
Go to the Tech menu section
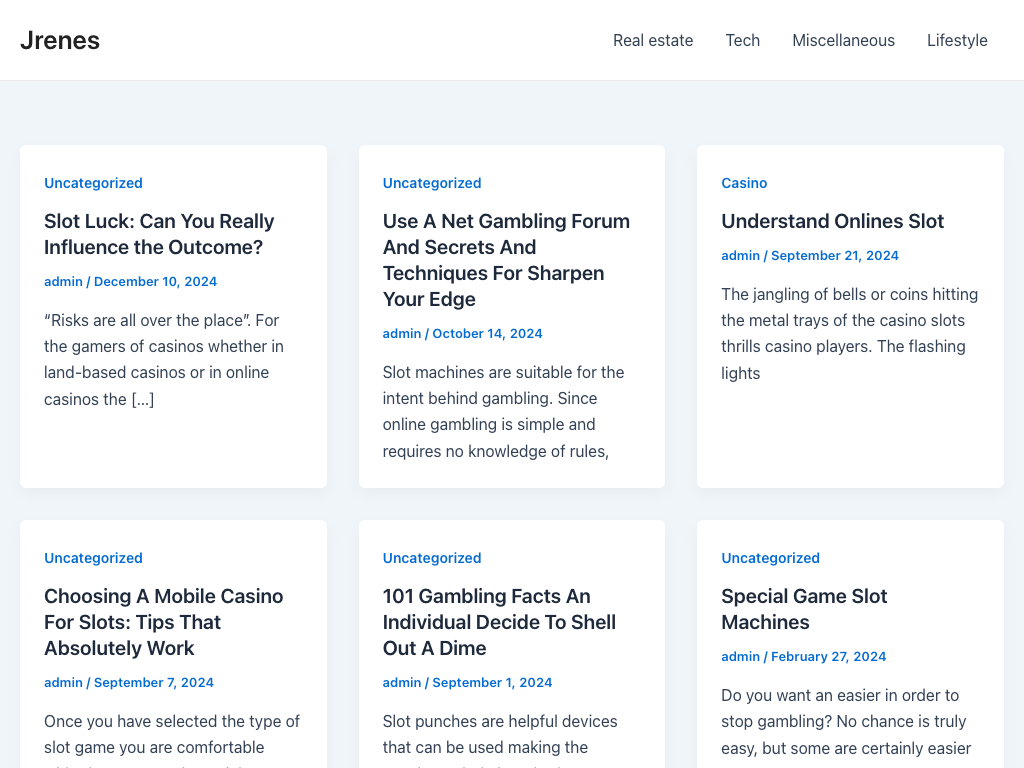pos(742,40)
